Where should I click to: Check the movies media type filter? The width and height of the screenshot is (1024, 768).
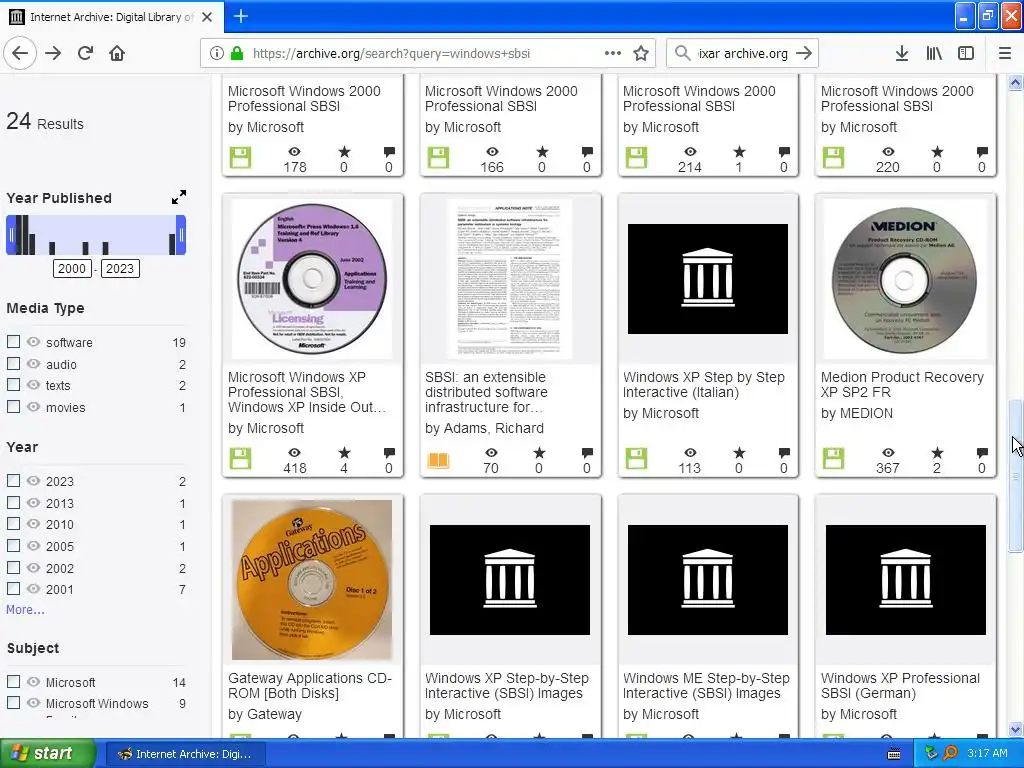pyautogui.click(x=13, y=406)
